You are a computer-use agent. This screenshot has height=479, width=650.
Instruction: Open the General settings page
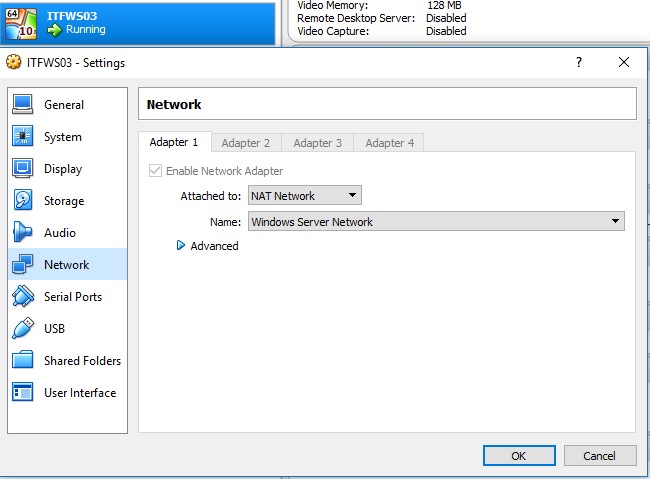point(67,105)
